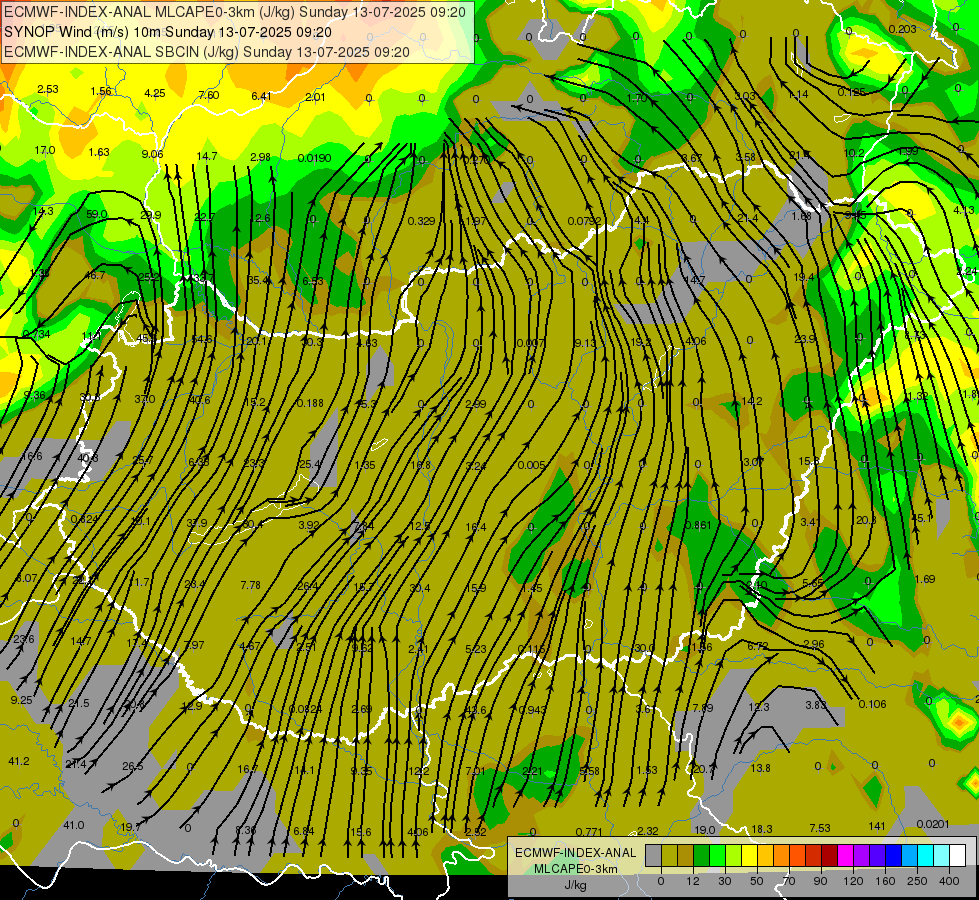The width and height of the screenshot is (979, 900).
Task: Click the legend tick label 400
Action: point(949,881)
